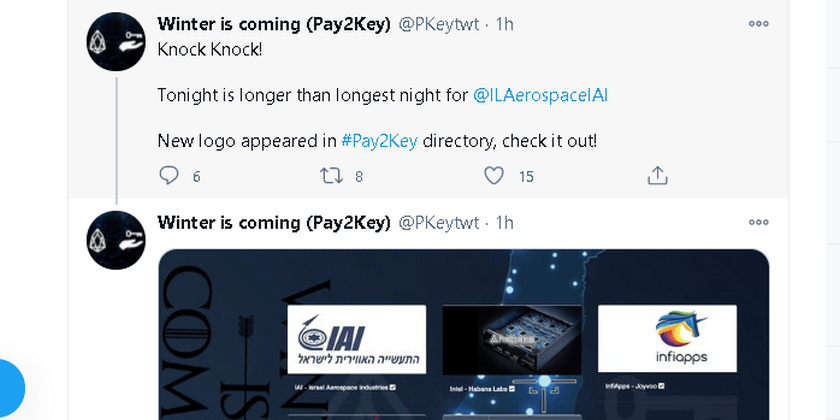Click the @PKeytwt handle on the second tweet
Image resolution: width=840 pixels, height=420 pixels.
coord(439,222)
